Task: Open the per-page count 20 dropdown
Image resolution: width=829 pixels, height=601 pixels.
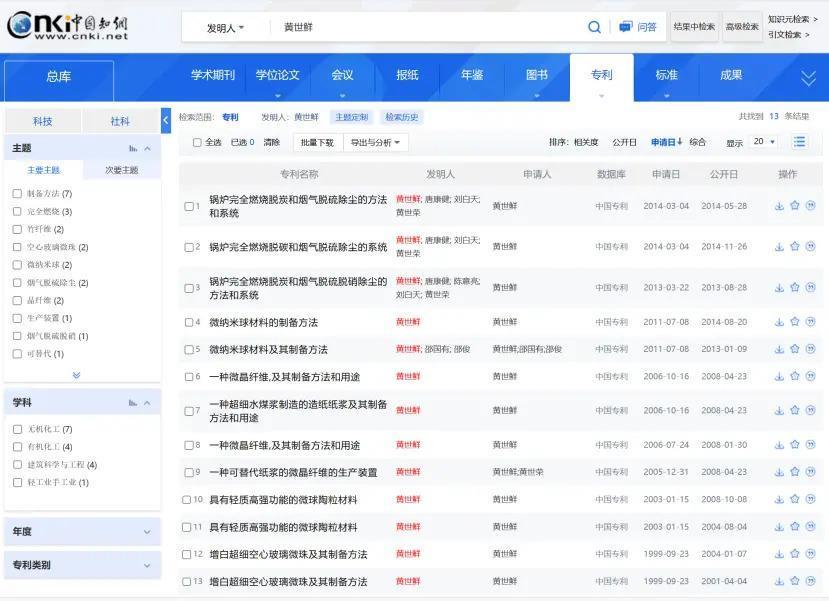Action: click(x=762, y=141)
